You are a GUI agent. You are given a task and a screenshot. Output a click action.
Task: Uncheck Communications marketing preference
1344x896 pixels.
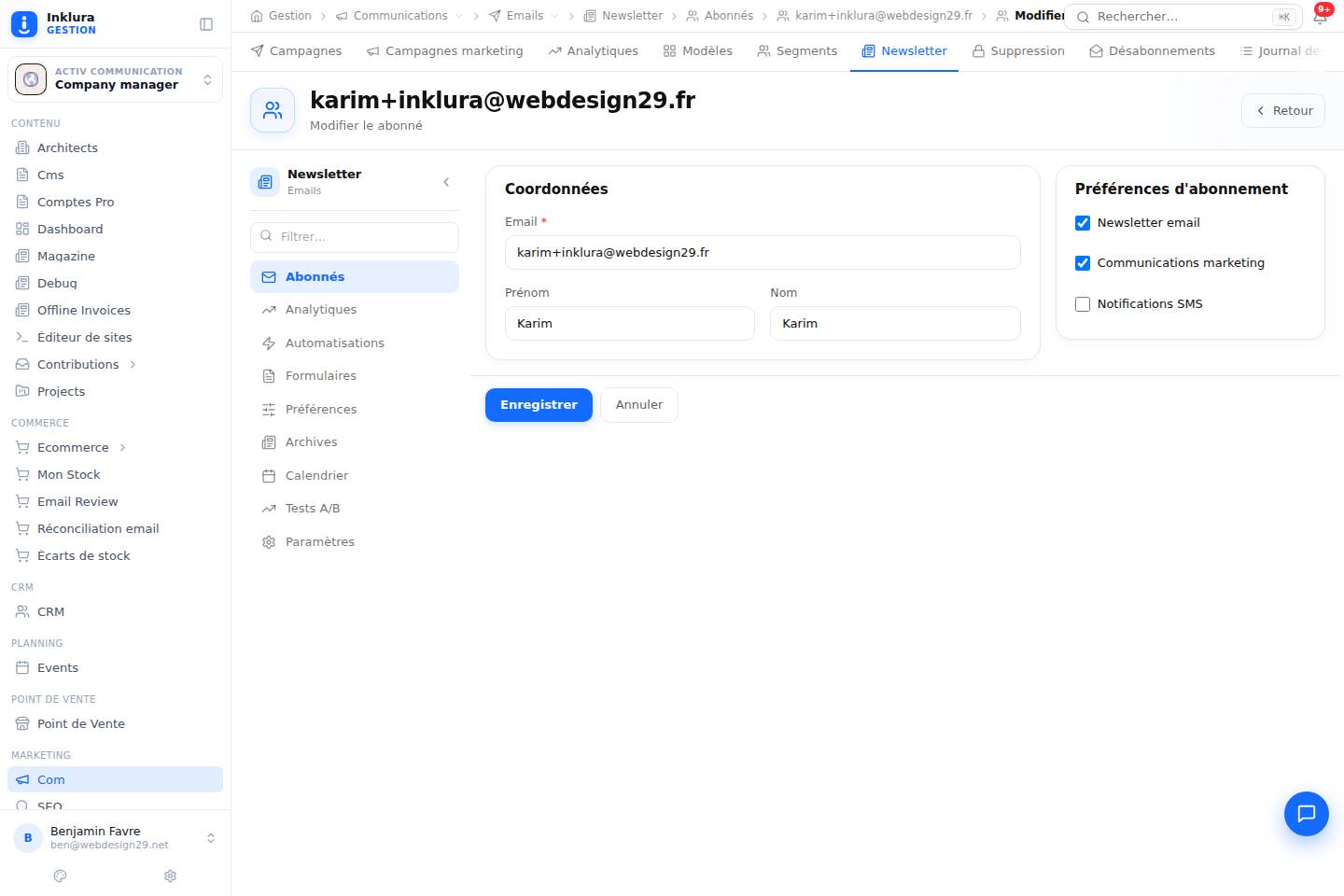[1083, 263]
